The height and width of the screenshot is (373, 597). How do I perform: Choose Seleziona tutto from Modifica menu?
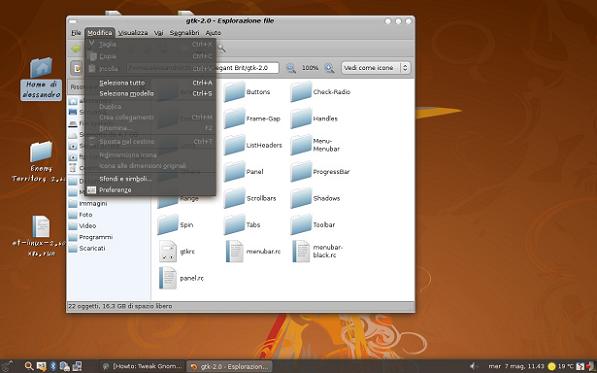pyautogui.click(x=150, y=83)
